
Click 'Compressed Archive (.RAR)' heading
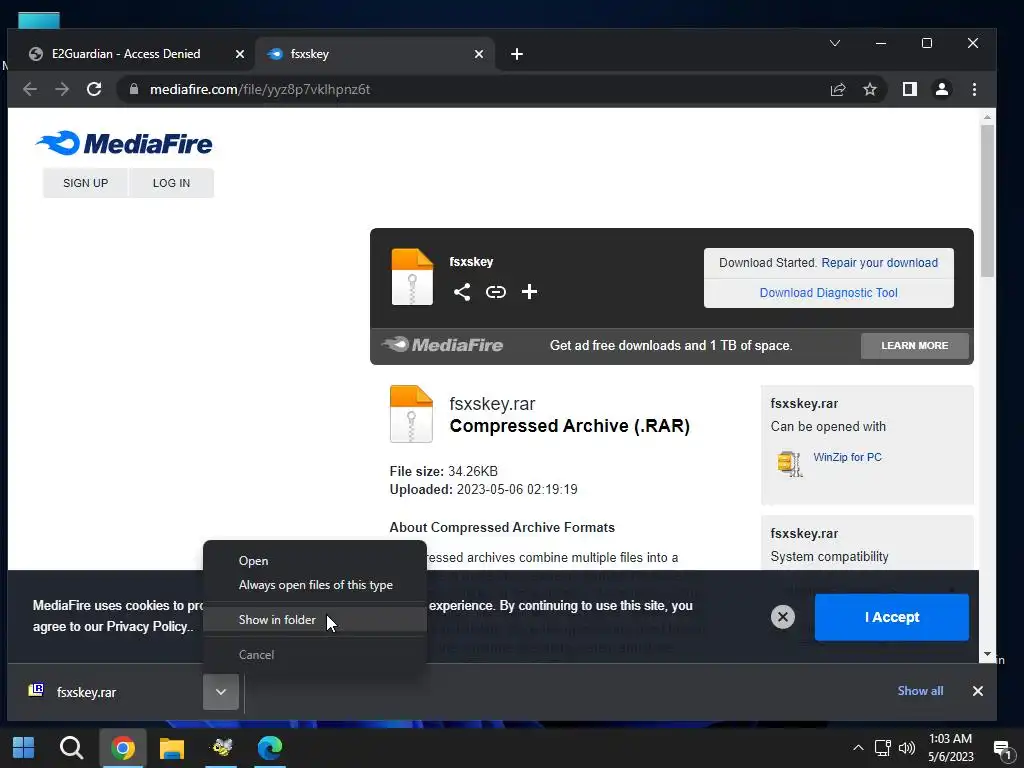[569, 426]
